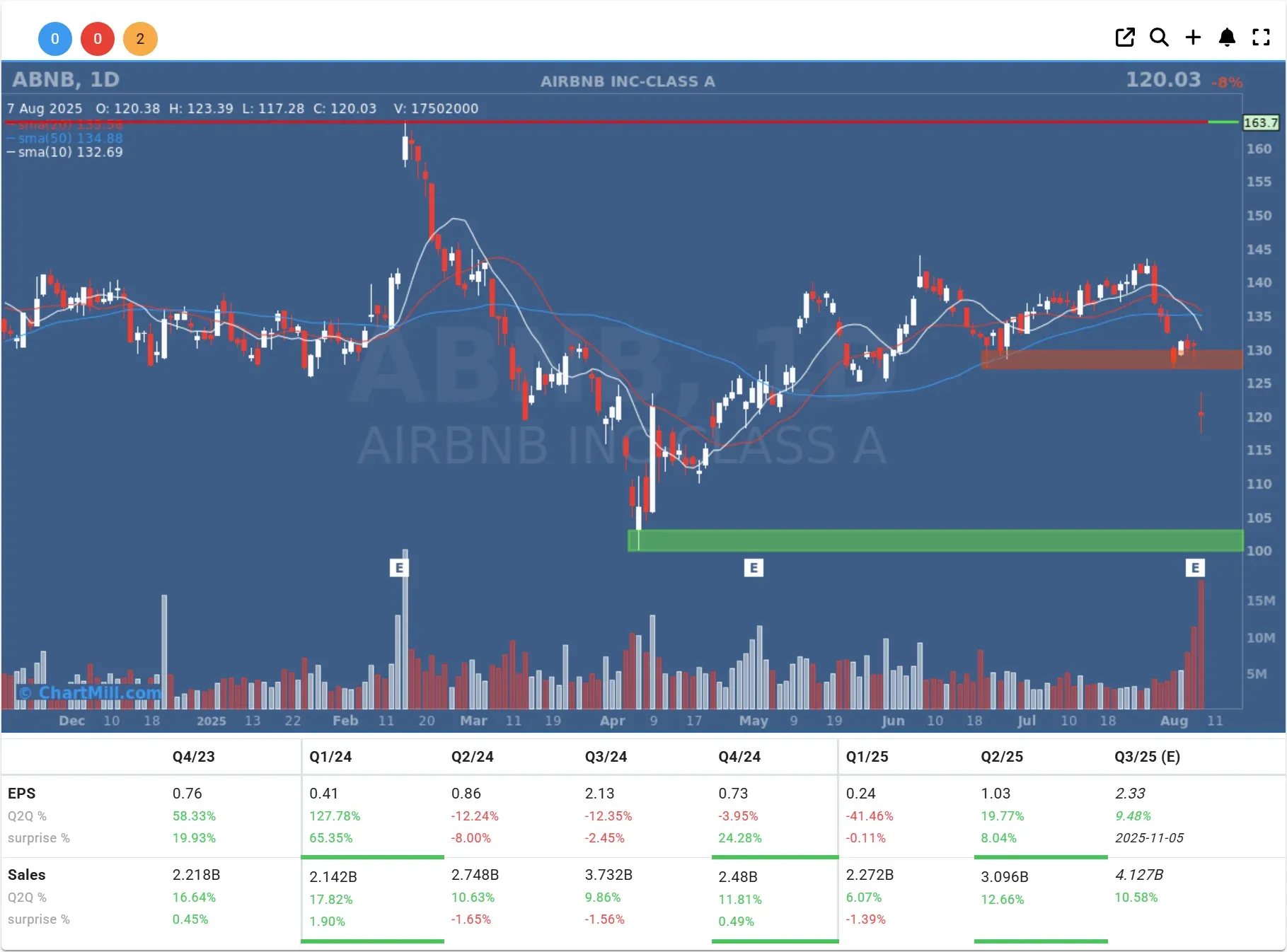
Task: Click the Sales Q2Q value 17.82%
Action: (330, 900)
